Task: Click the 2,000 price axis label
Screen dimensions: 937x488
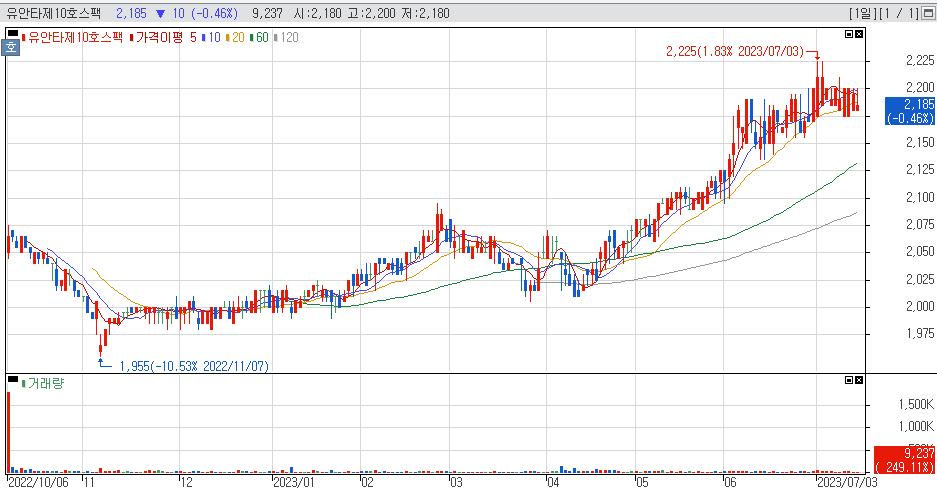Action: tap(920, 306)
